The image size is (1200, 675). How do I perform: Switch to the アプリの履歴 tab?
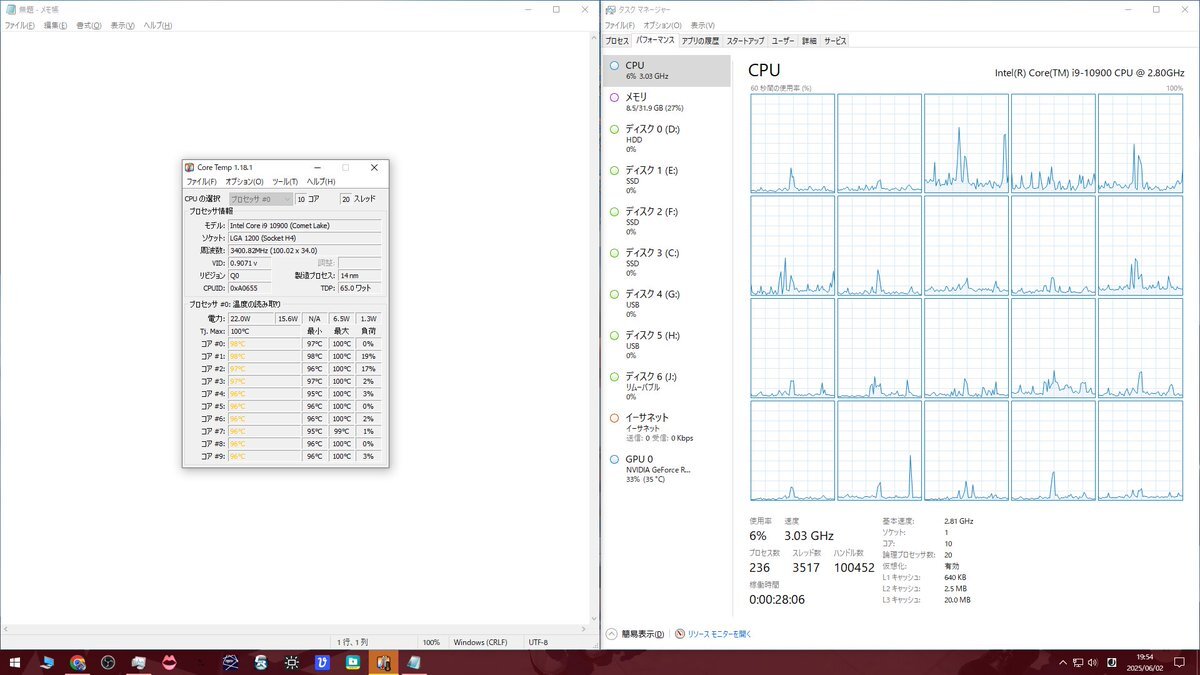coord(700,41)
